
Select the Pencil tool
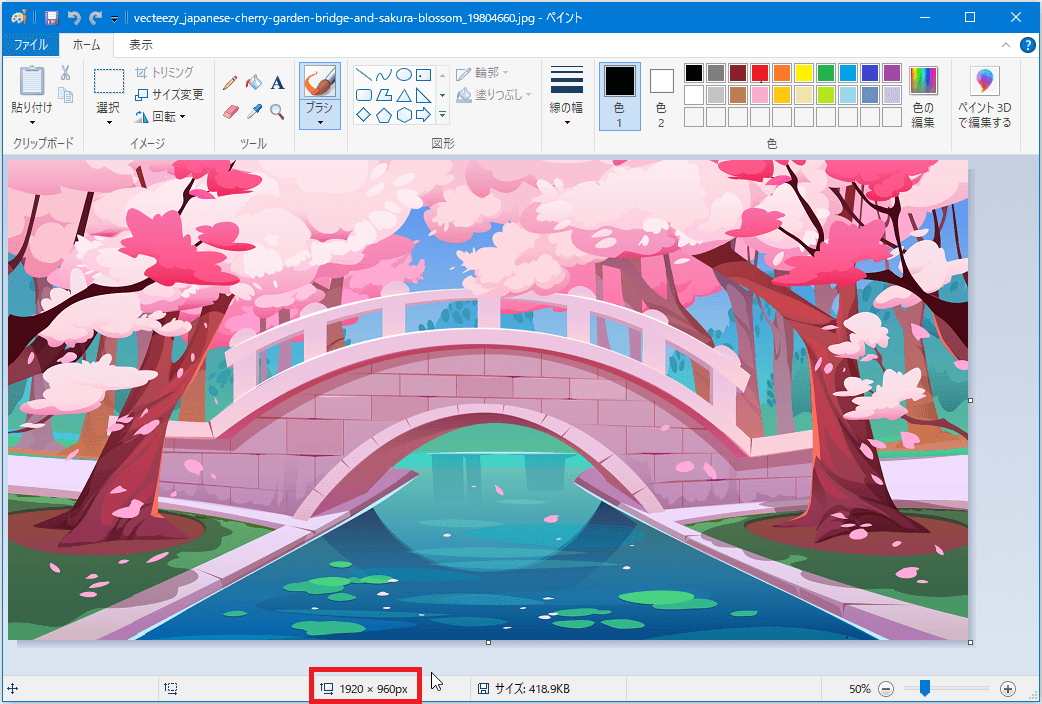click(230, 82)
